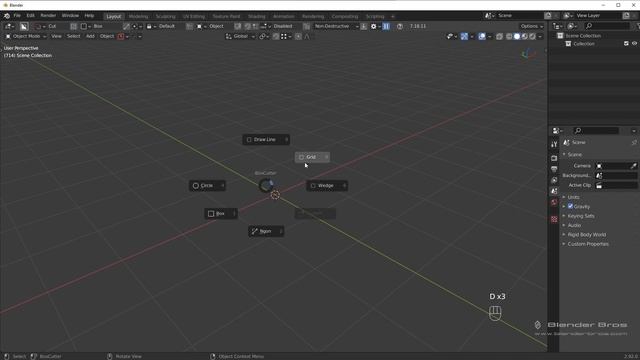Open the pivot point dropdown icon
Image resolution: width=640 pixels, height=360 pixels.
[x=263, y=36]
